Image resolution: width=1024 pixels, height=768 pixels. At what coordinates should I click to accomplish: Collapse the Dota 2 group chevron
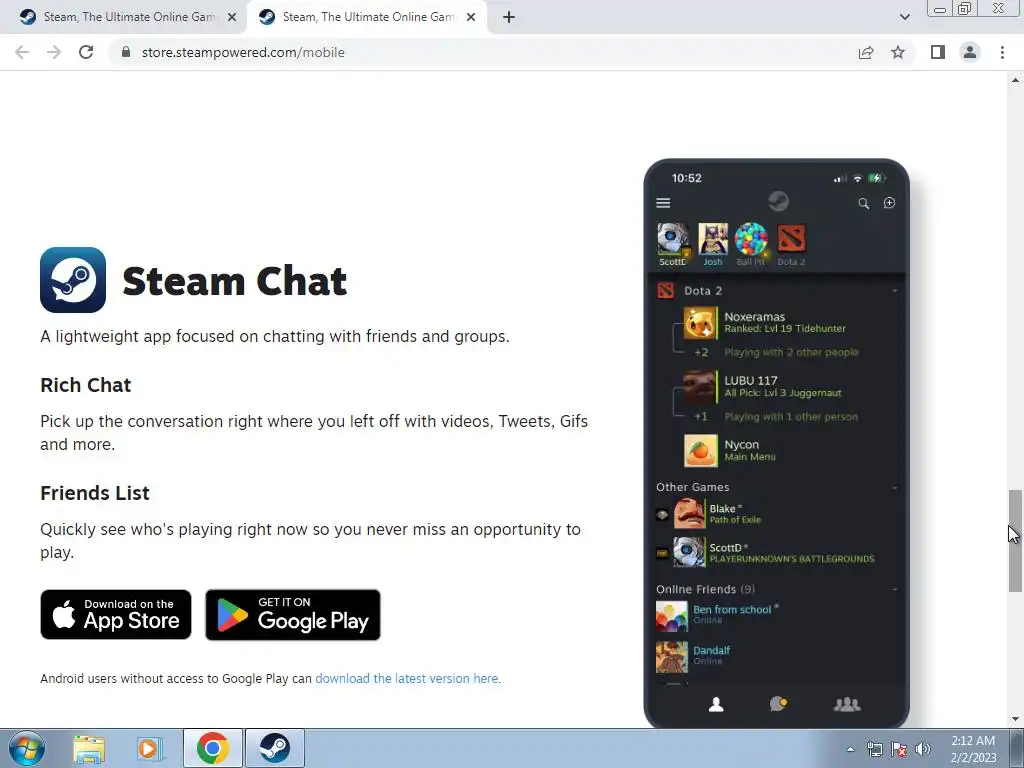(x=895, y=291)
